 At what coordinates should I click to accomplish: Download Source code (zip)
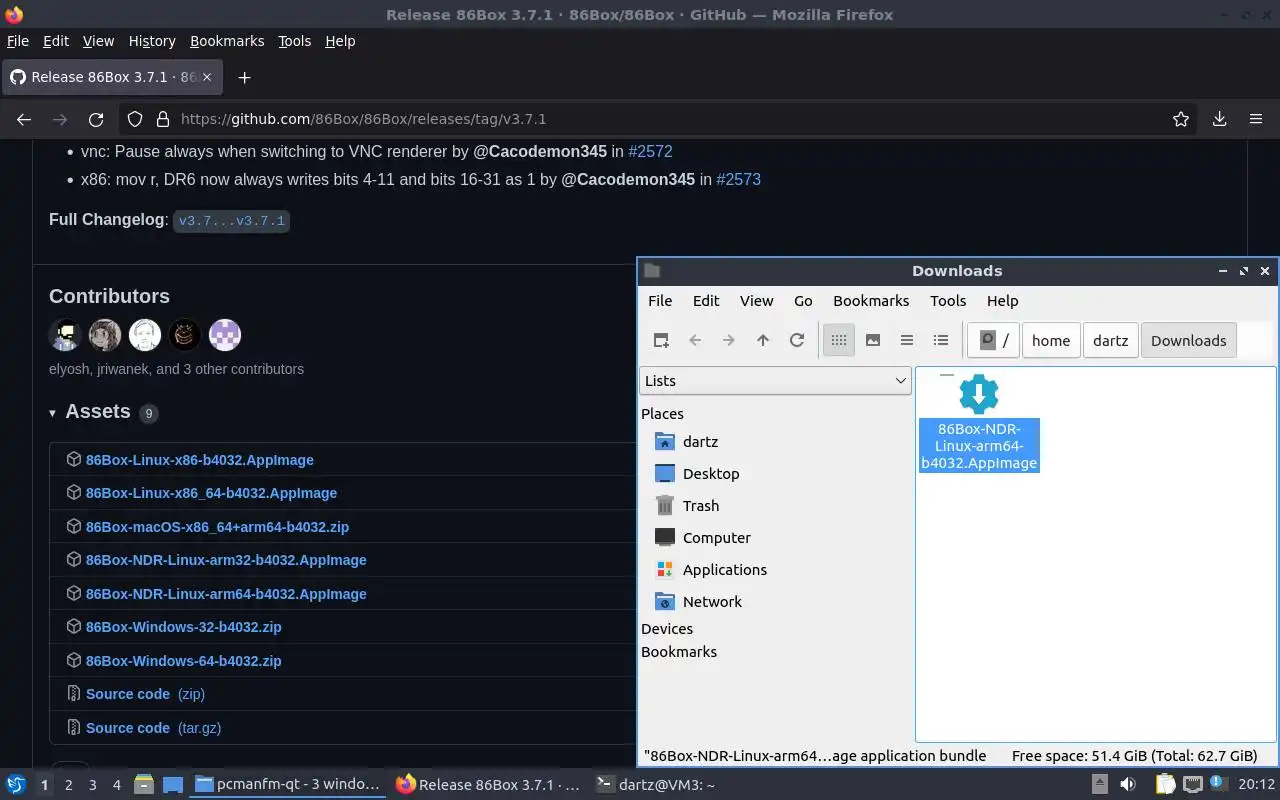pyautogui.click(x=145, y=694)
